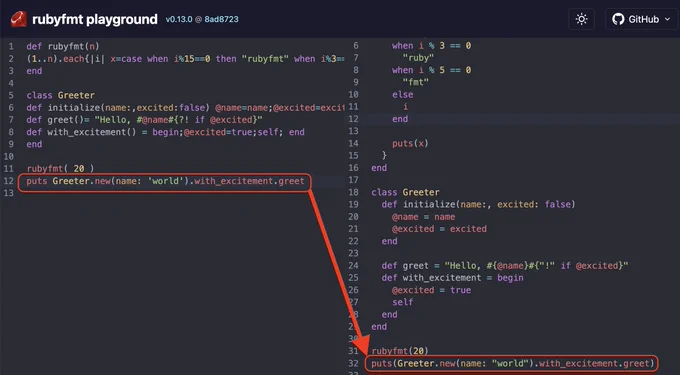680x375 pixels.
Task: Click the rubyfmt playground title
Action: pos(95,19)
